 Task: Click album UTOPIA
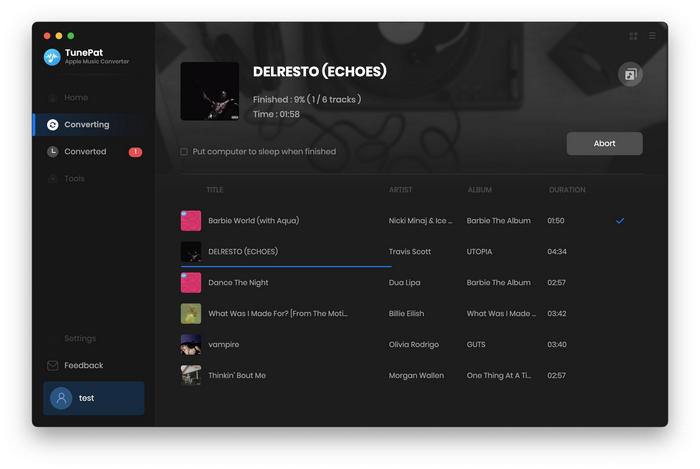[x=479, y=252]
